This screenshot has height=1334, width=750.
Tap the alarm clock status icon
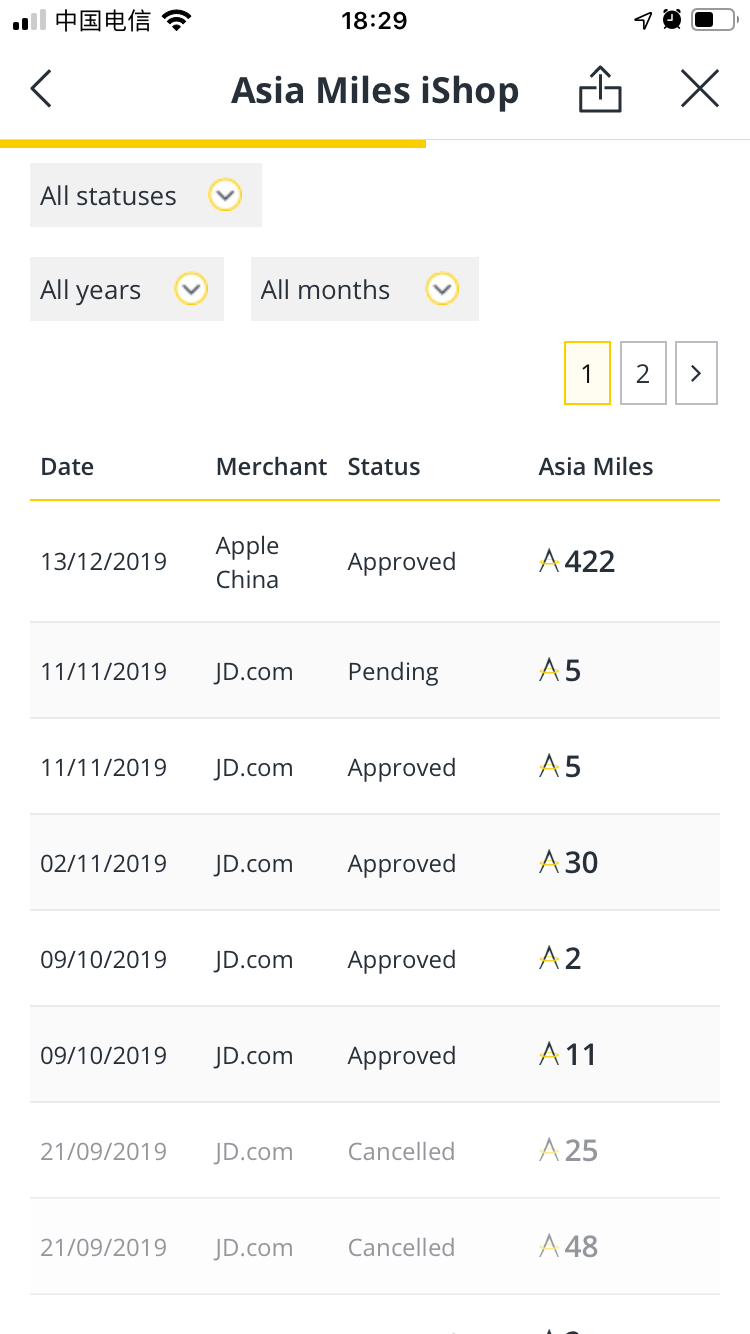(x=672, y=20)
